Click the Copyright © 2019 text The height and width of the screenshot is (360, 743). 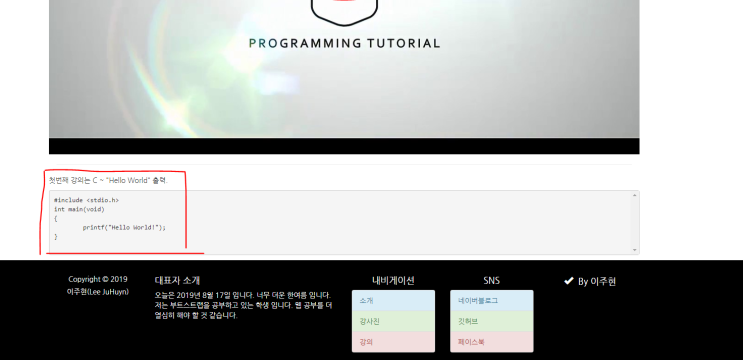pos(98,279)
